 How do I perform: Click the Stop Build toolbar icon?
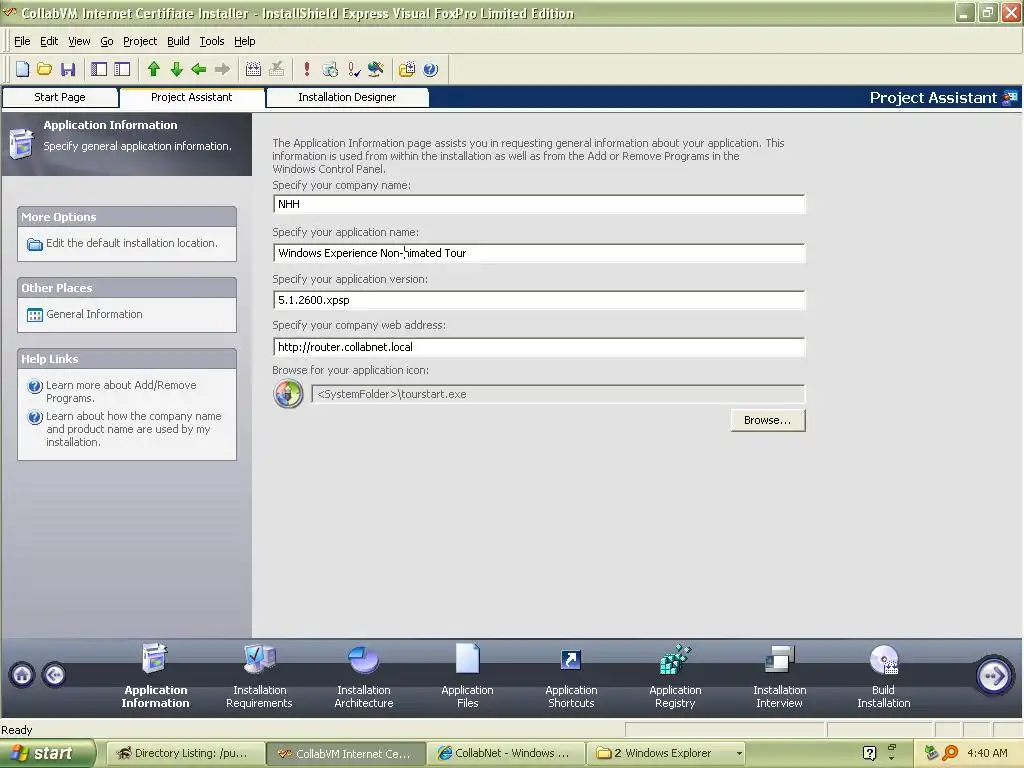[x=277, y=69]
